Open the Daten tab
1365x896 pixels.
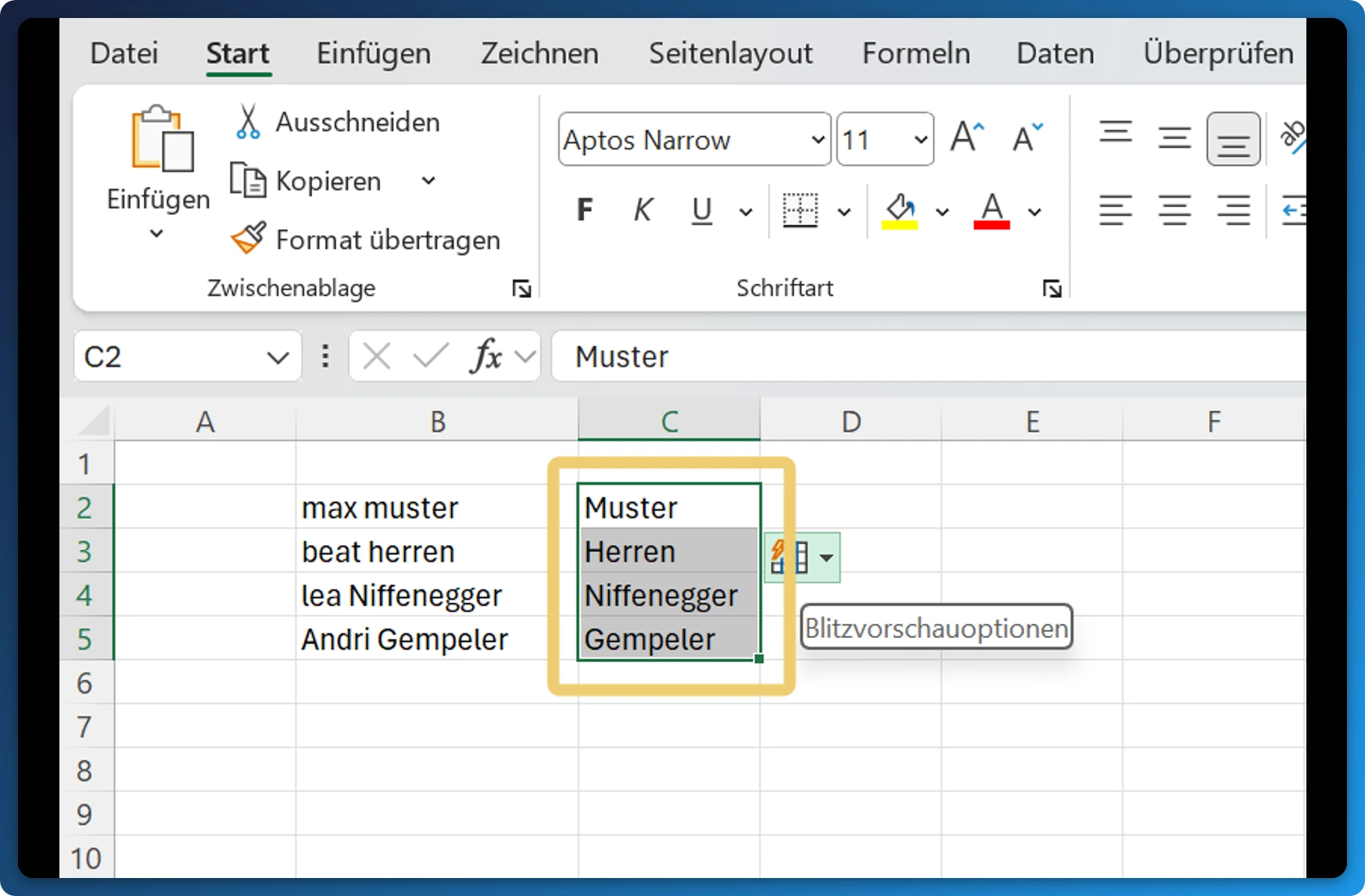(x=1055, y=53)
